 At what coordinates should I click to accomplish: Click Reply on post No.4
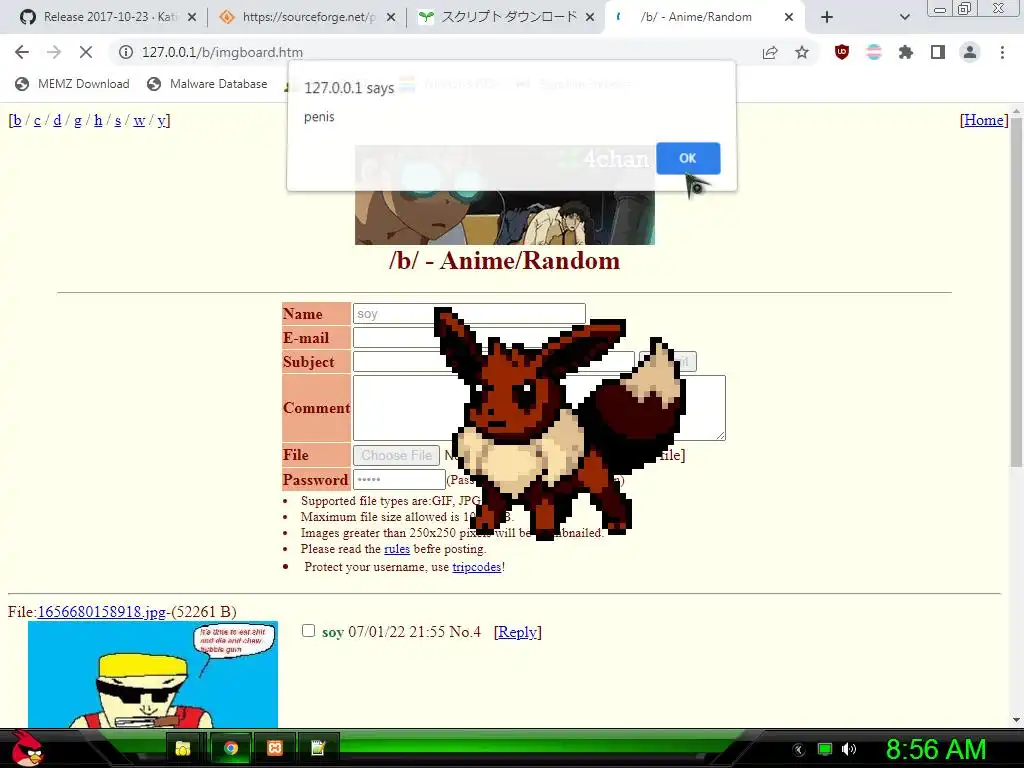click(x=518, y=632)
